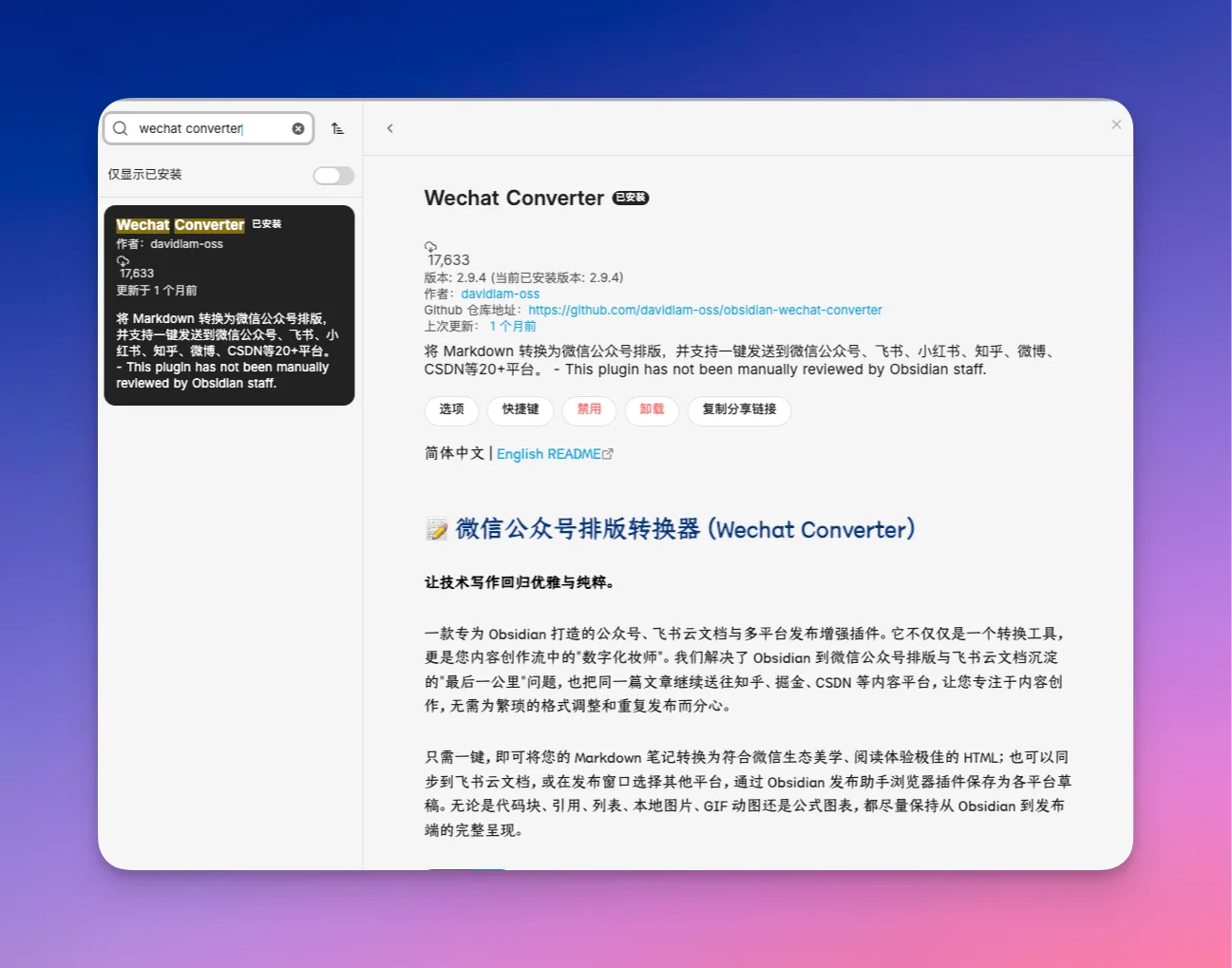Click the 复制分享链接 button

[x=739, y=409]
